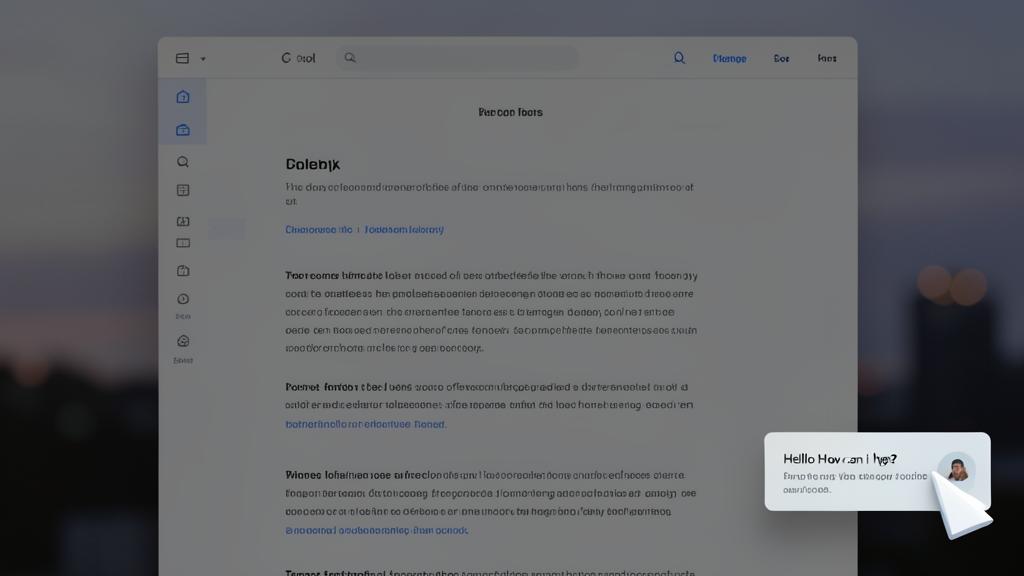Open the dropdown arrow beside layout icon
This screenshot has height=576, width=1024.
203,59
